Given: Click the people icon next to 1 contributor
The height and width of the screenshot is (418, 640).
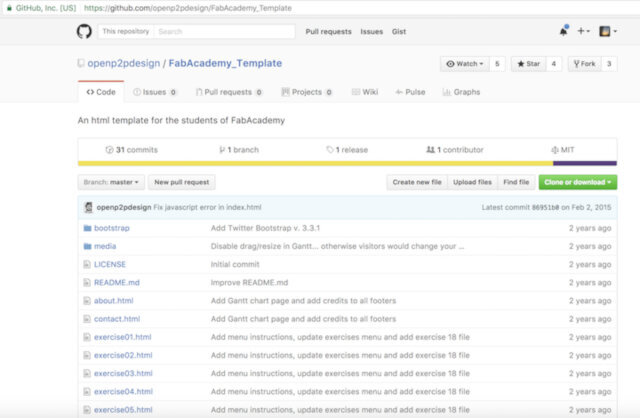Looking at the screenshot, I should click(431, 150).
